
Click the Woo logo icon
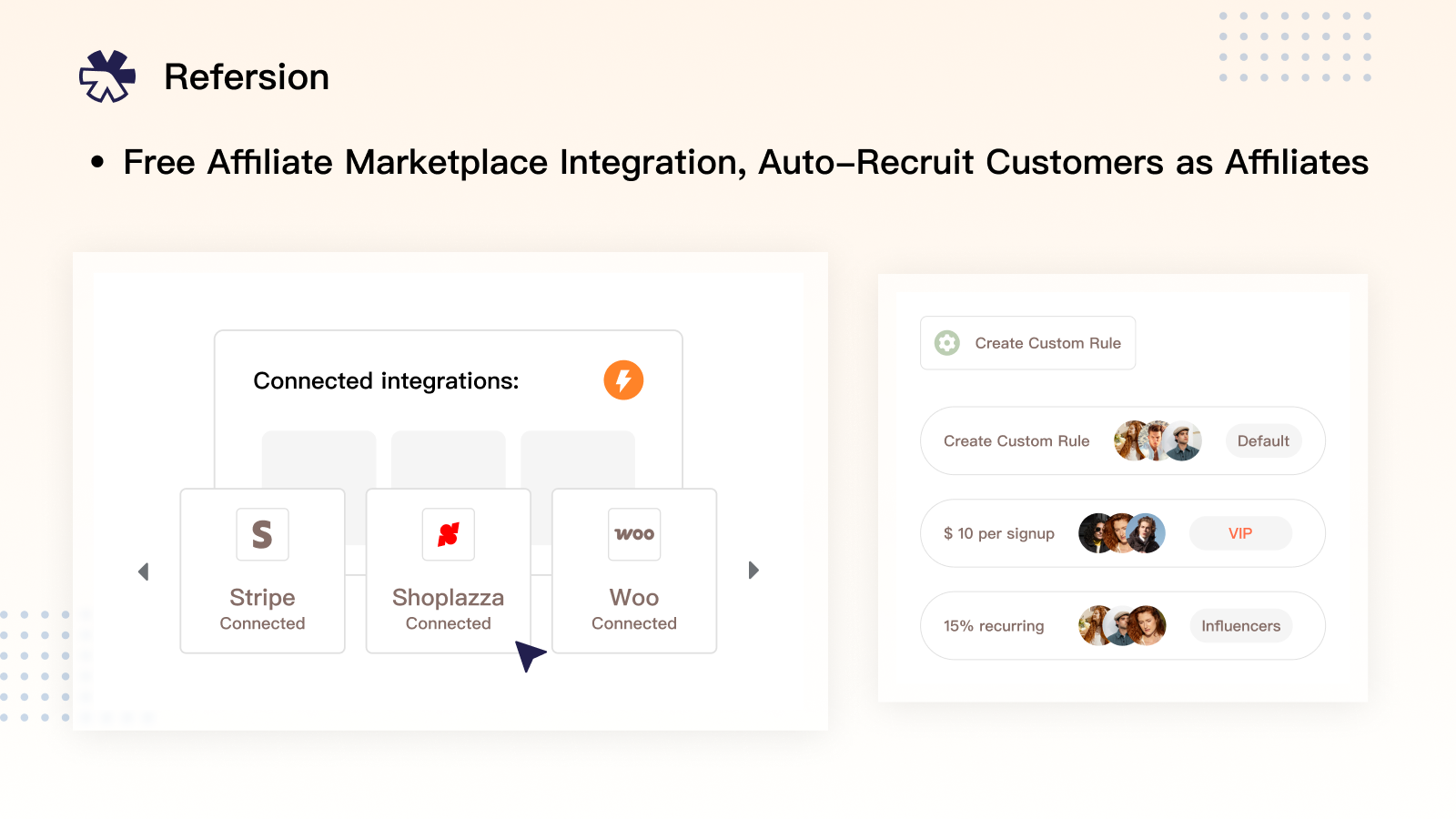point(634,534)
